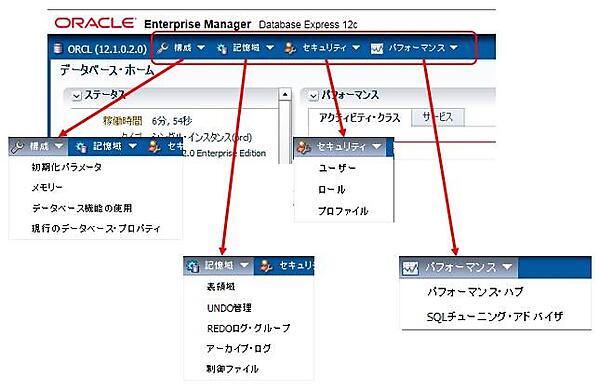Select ロール from the セキュリティ menu
This screenshot has width=600, height=390.
tap(332, 189)
